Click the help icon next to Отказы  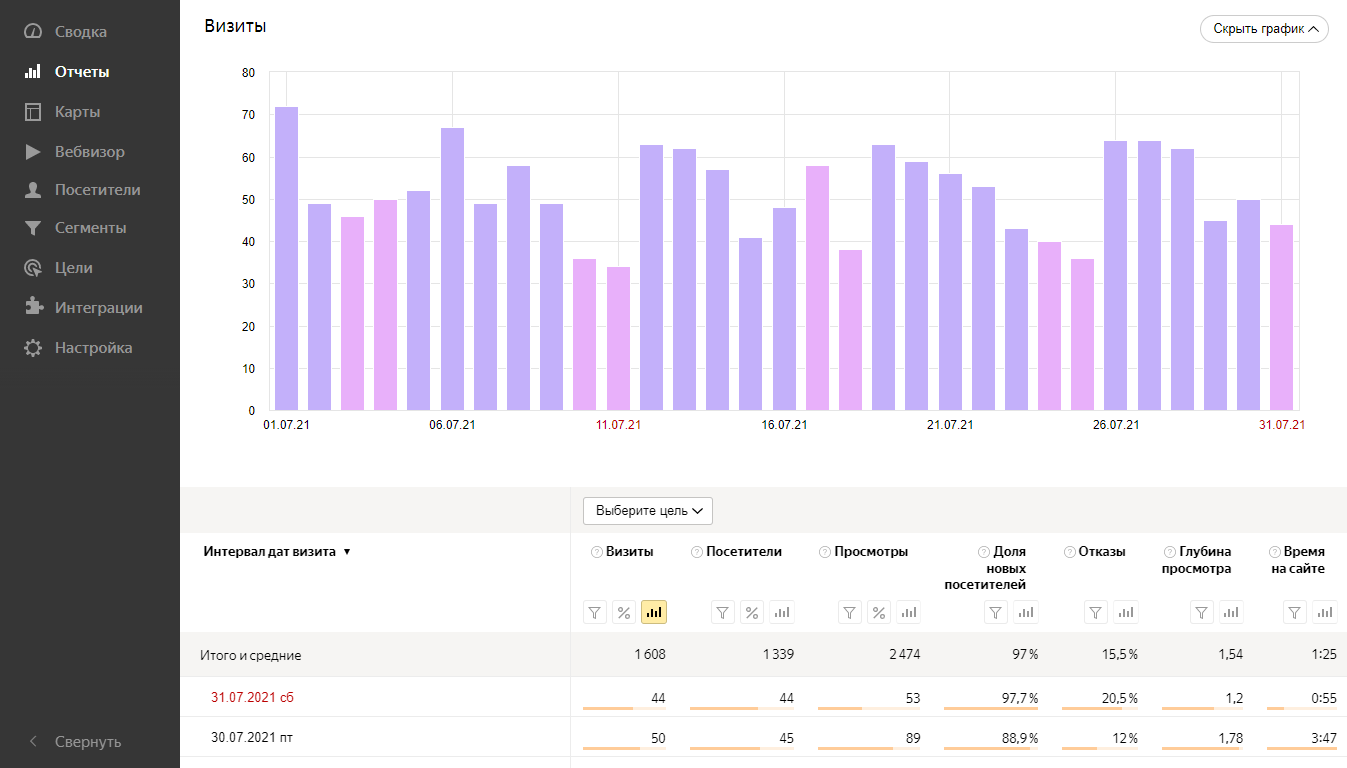1070,552
